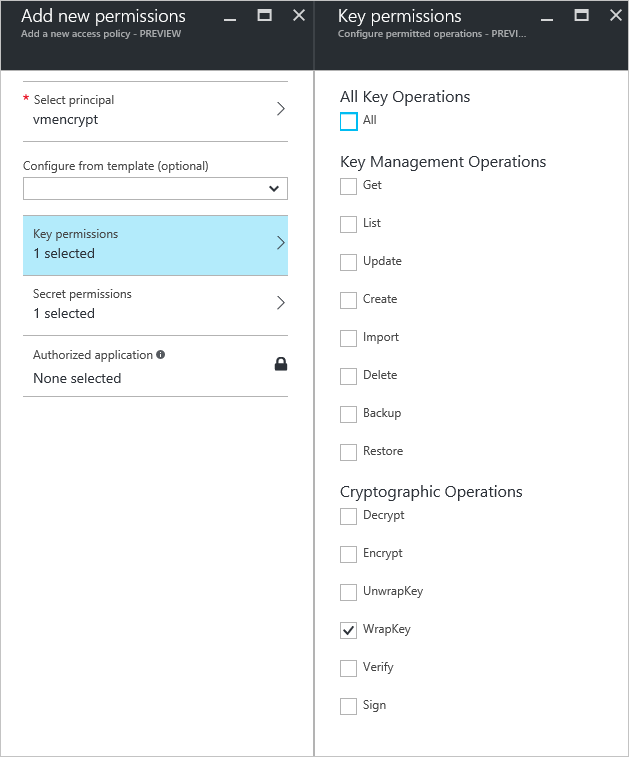The height and width of the screenshot is (757, 629).
Task: Maximize the Add new permissions blade
Action: (265, 15)
